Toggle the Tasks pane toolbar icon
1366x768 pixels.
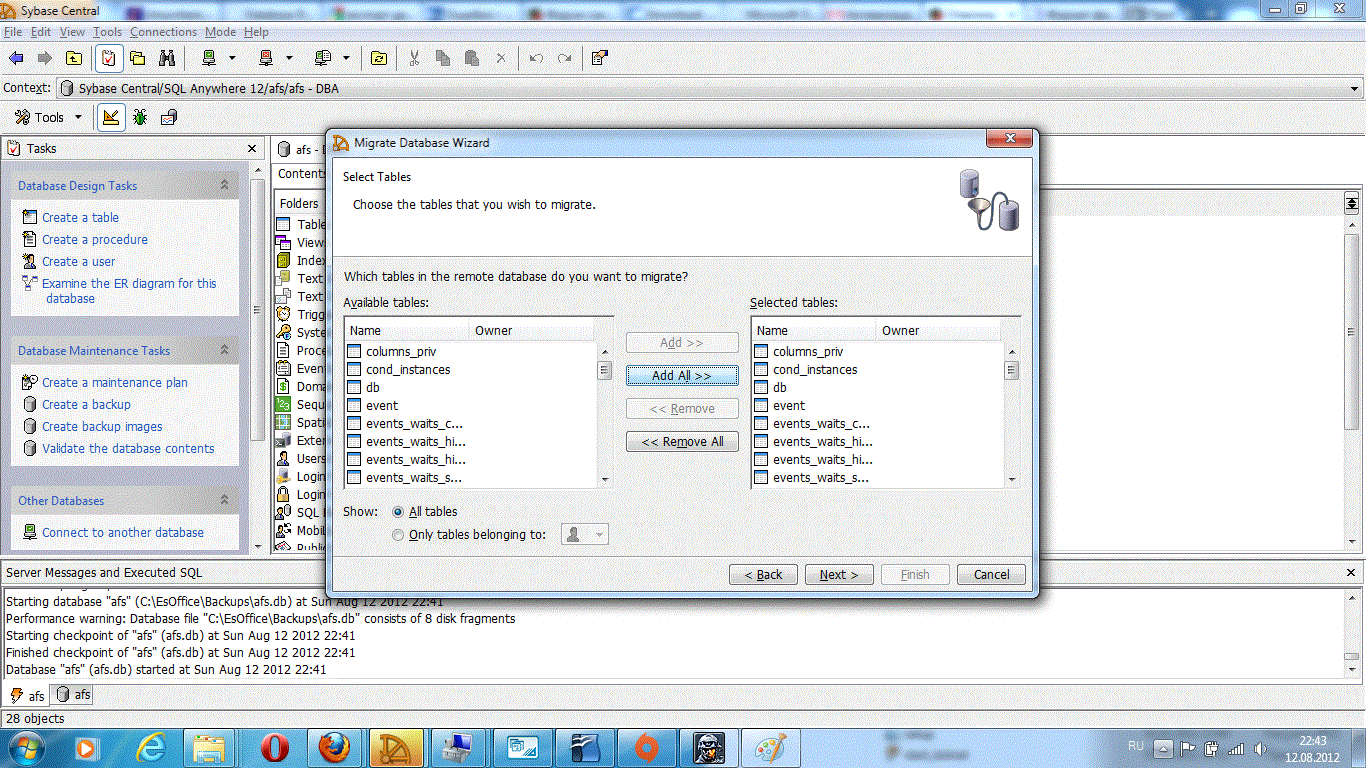108,58
